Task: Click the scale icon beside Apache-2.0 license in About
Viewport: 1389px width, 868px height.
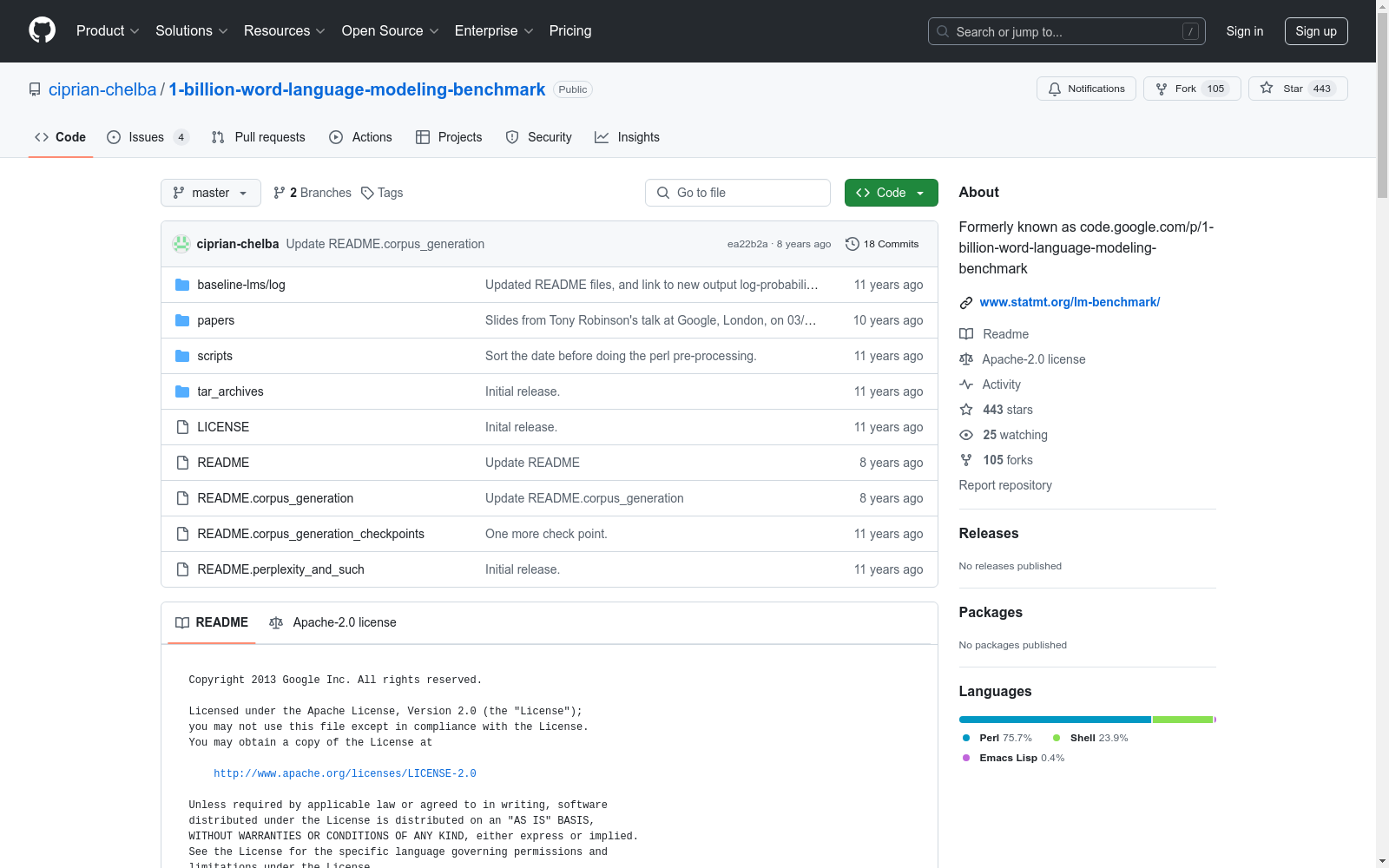Action: [966, 359]
